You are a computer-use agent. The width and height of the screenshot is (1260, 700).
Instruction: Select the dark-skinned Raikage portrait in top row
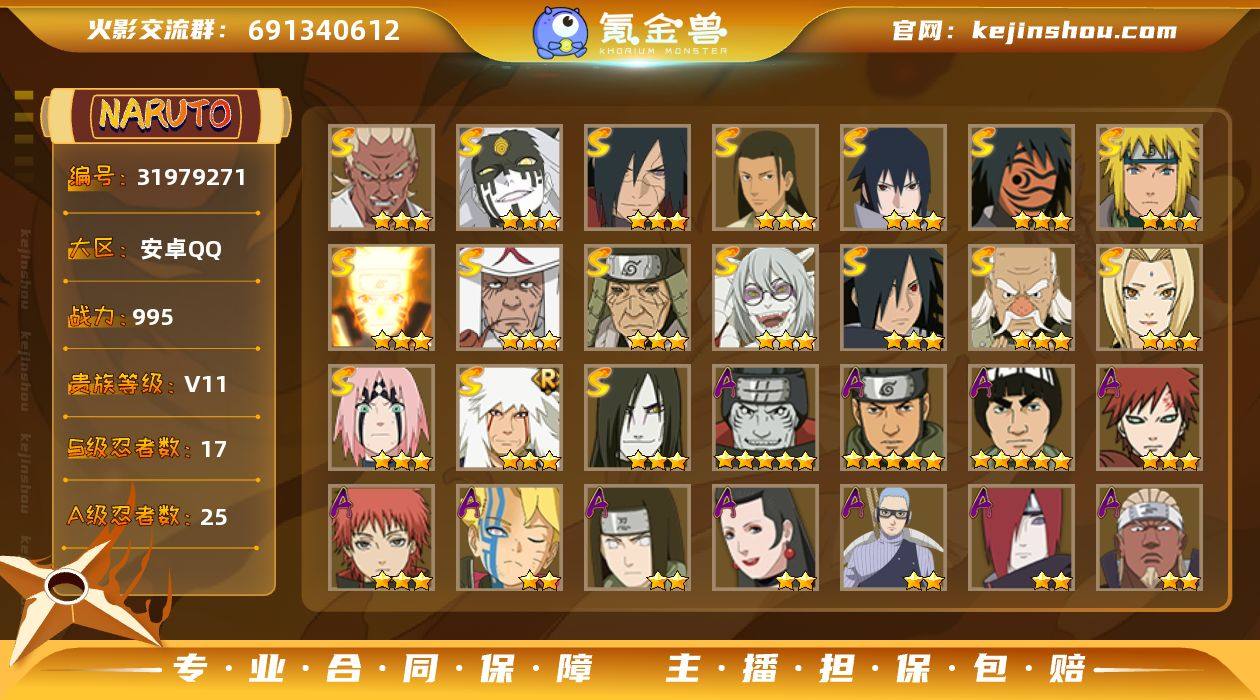381,178
